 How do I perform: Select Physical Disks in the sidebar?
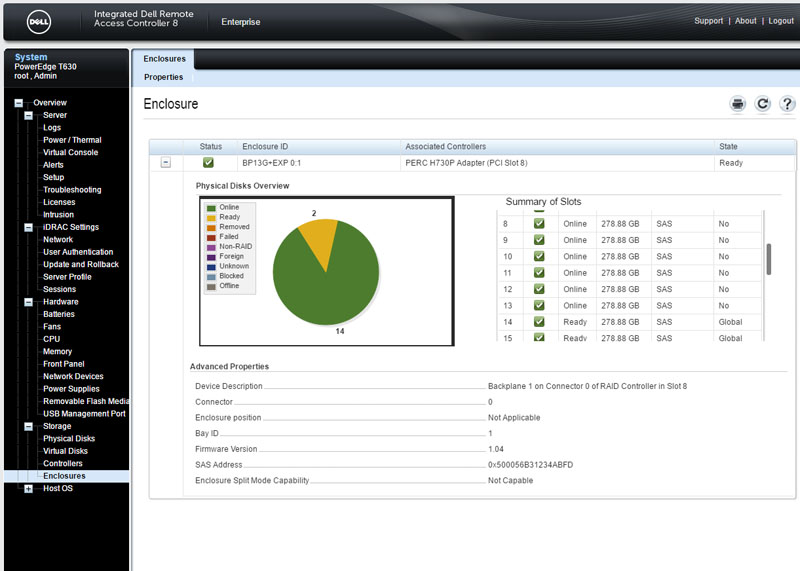69,439
